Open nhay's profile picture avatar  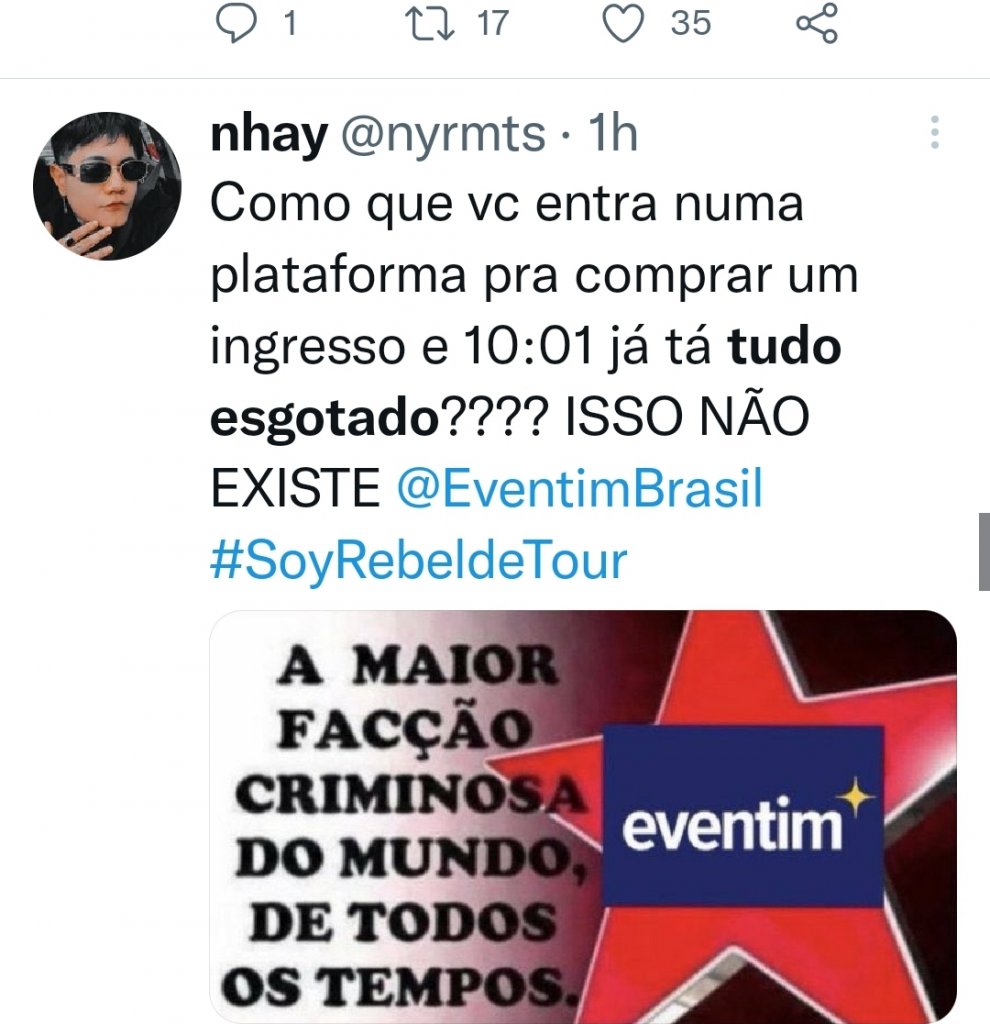coord(107,186)
